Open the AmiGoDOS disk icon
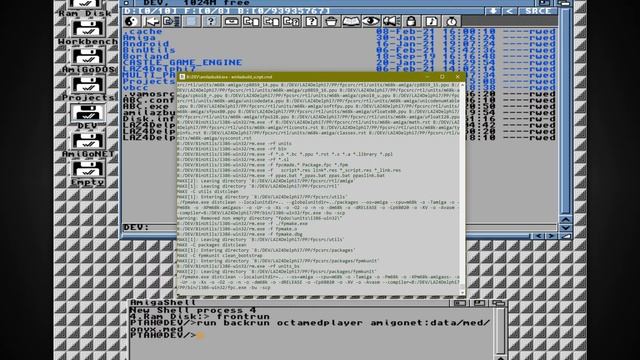 click(87, 60)
